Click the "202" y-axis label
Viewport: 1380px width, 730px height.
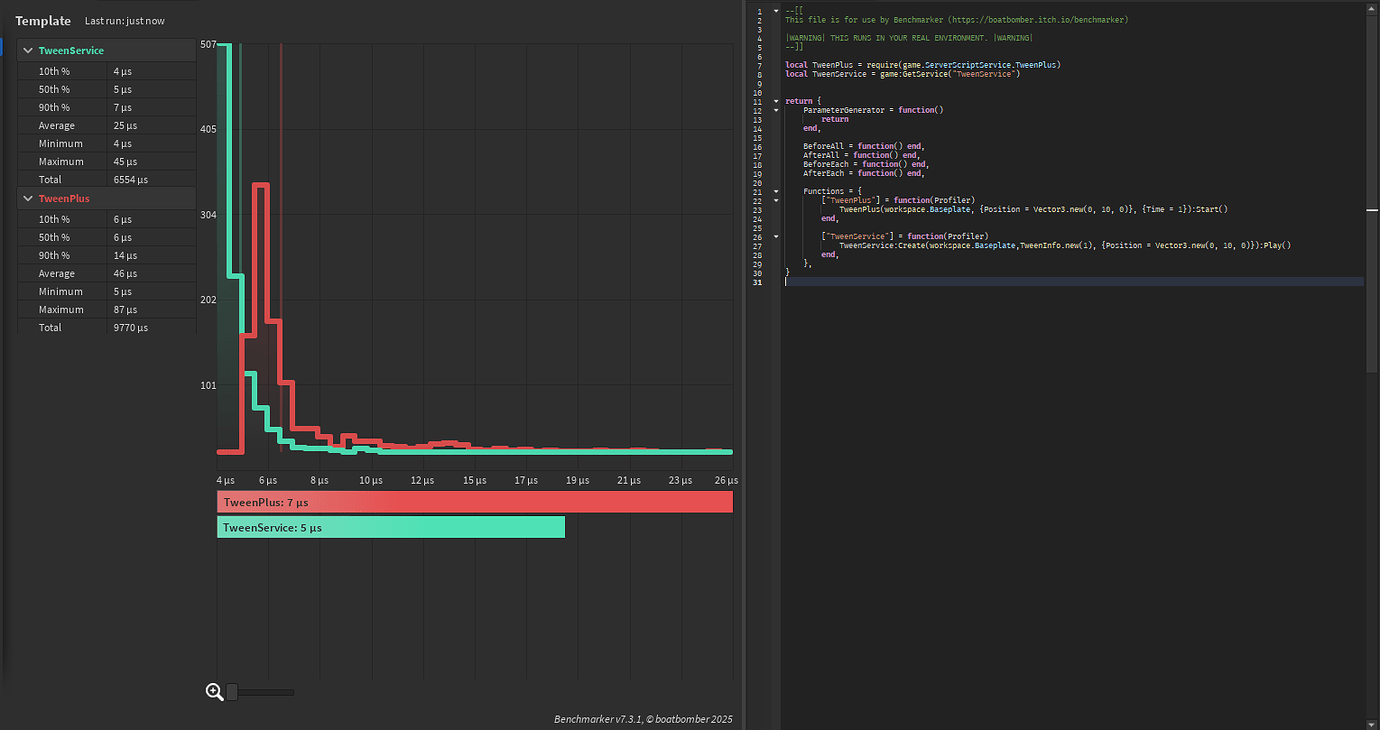click(x=208, y=300)
